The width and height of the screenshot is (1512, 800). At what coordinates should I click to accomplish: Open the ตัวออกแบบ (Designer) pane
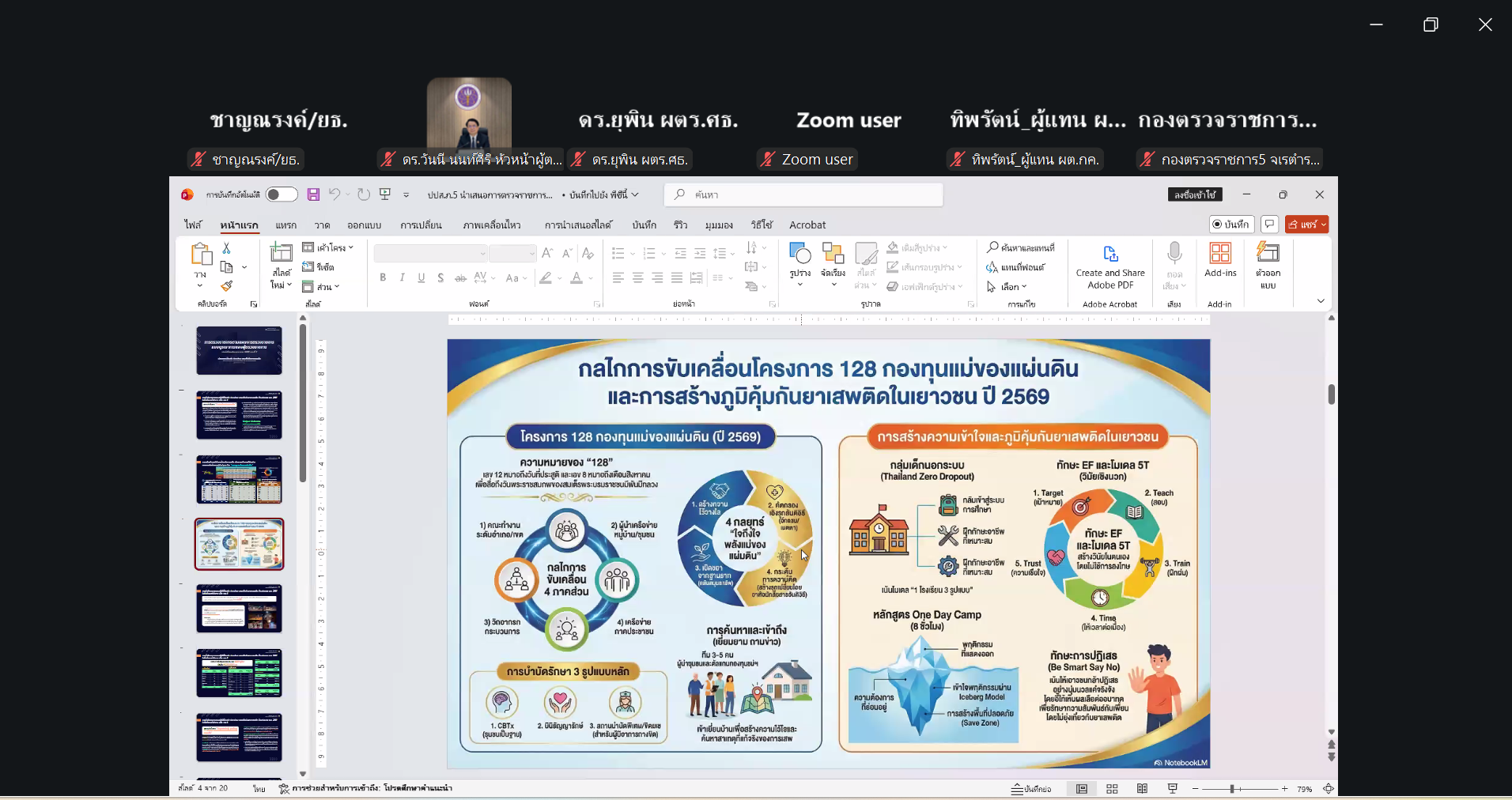tap(1268, 265)
